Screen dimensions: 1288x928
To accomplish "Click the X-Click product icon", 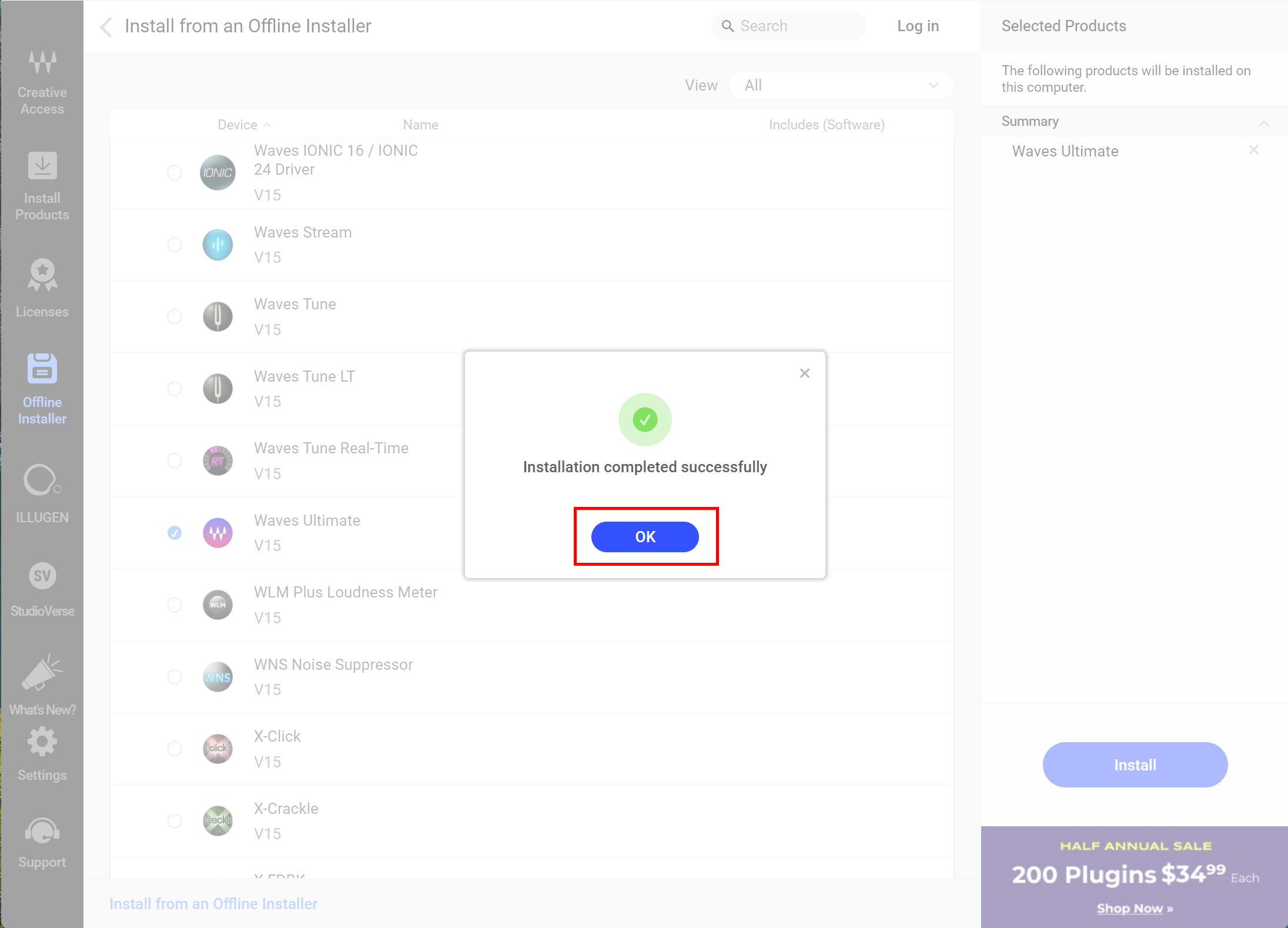I will click(x=218, y=749).
